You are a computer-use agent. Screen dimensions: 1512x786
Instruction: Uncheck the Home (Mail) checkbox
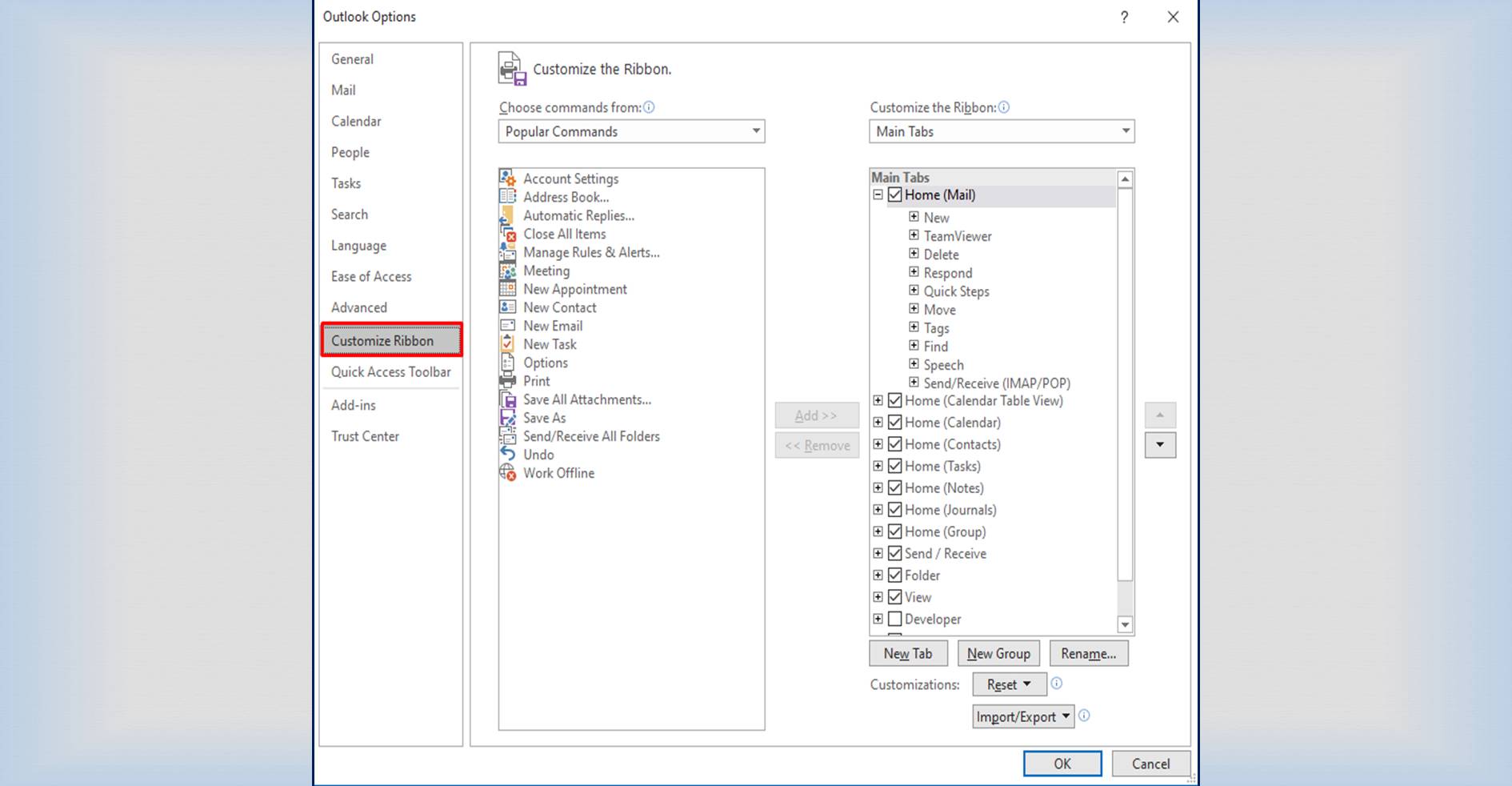coord(895,194)
